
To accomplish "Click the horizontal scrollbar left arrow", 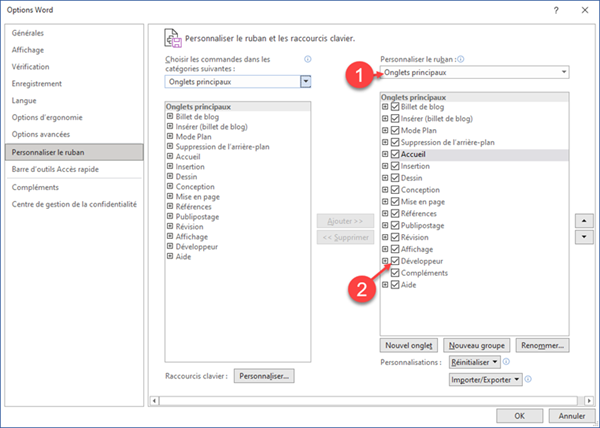I will coord(154,401).
